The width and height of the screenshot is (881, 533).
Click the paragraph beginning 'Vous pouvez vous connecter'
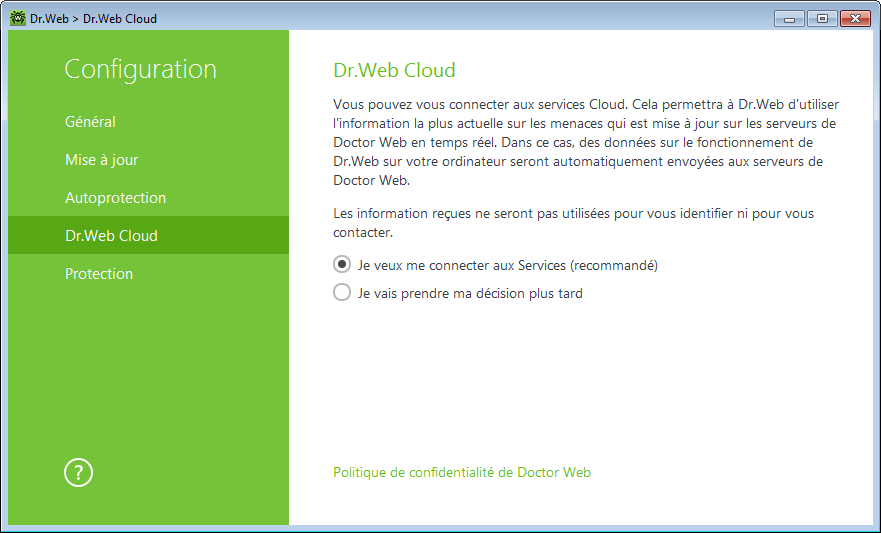(586, 142)
